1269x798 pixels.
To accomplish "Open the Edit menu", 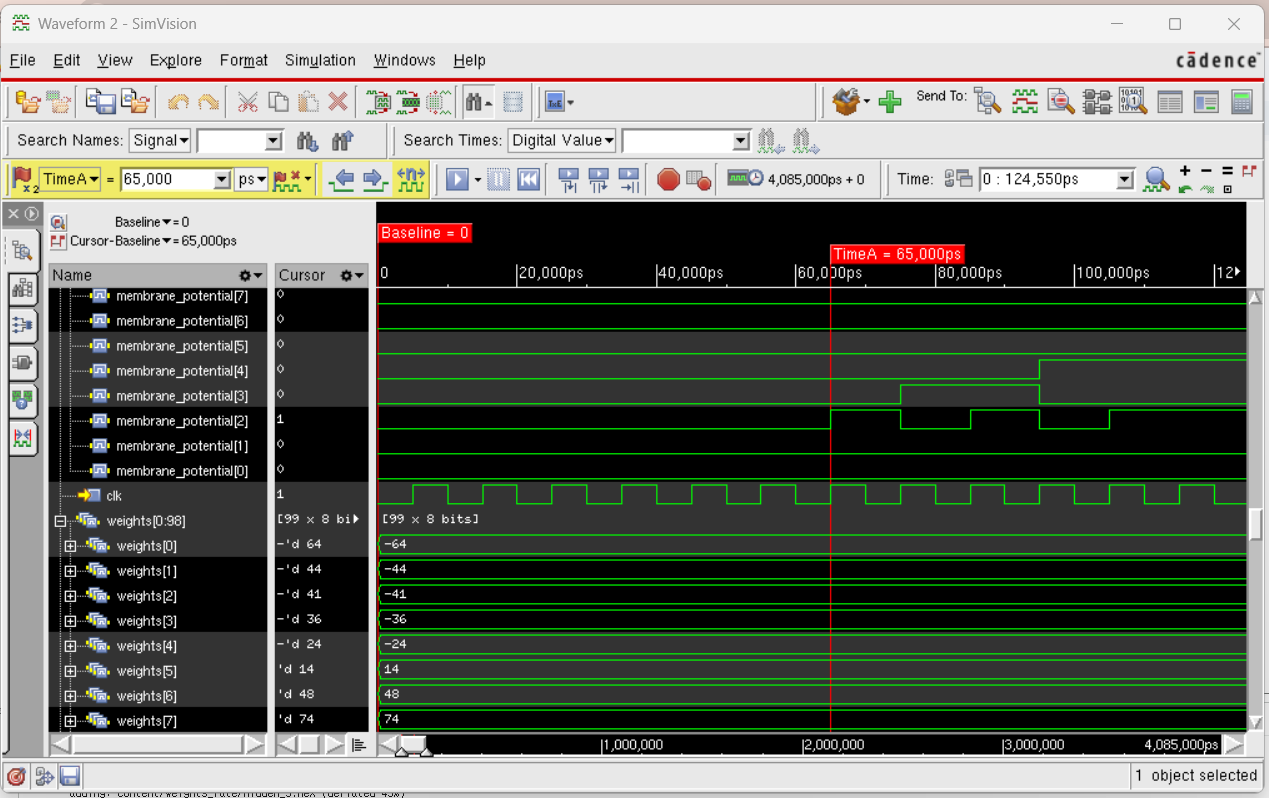I will pyautogui.click(x=67, y=60).
